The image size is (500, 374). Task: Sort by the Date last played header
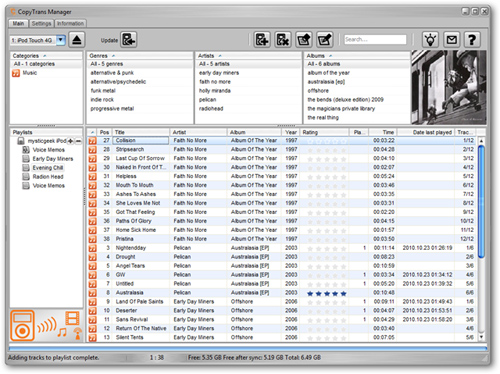(426, 132)
